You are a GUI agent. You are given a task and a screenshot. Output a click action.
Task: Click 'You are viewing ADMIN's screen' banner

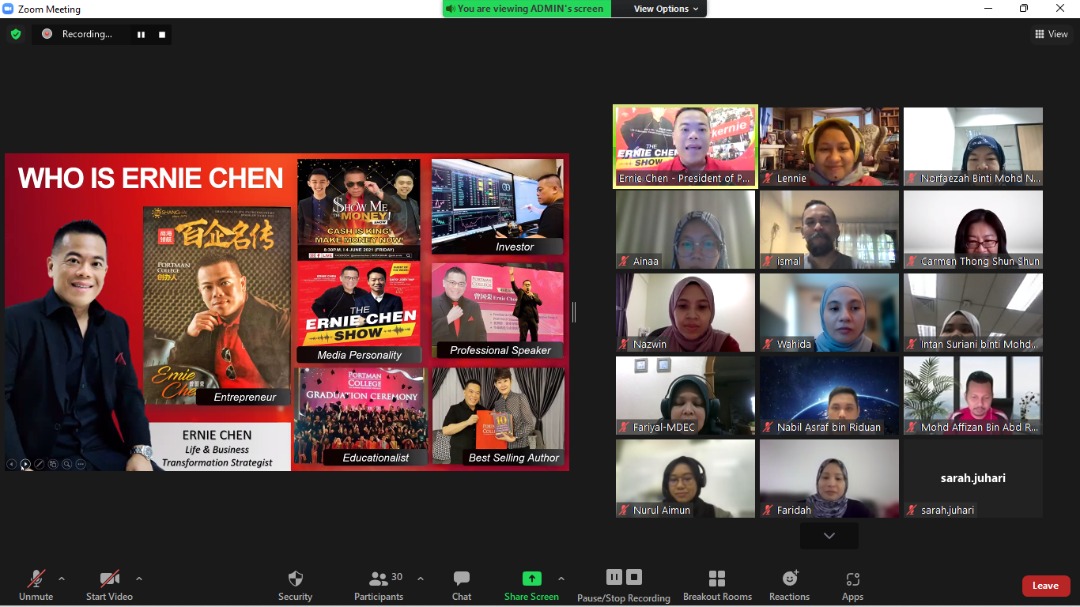pos(526,9)
